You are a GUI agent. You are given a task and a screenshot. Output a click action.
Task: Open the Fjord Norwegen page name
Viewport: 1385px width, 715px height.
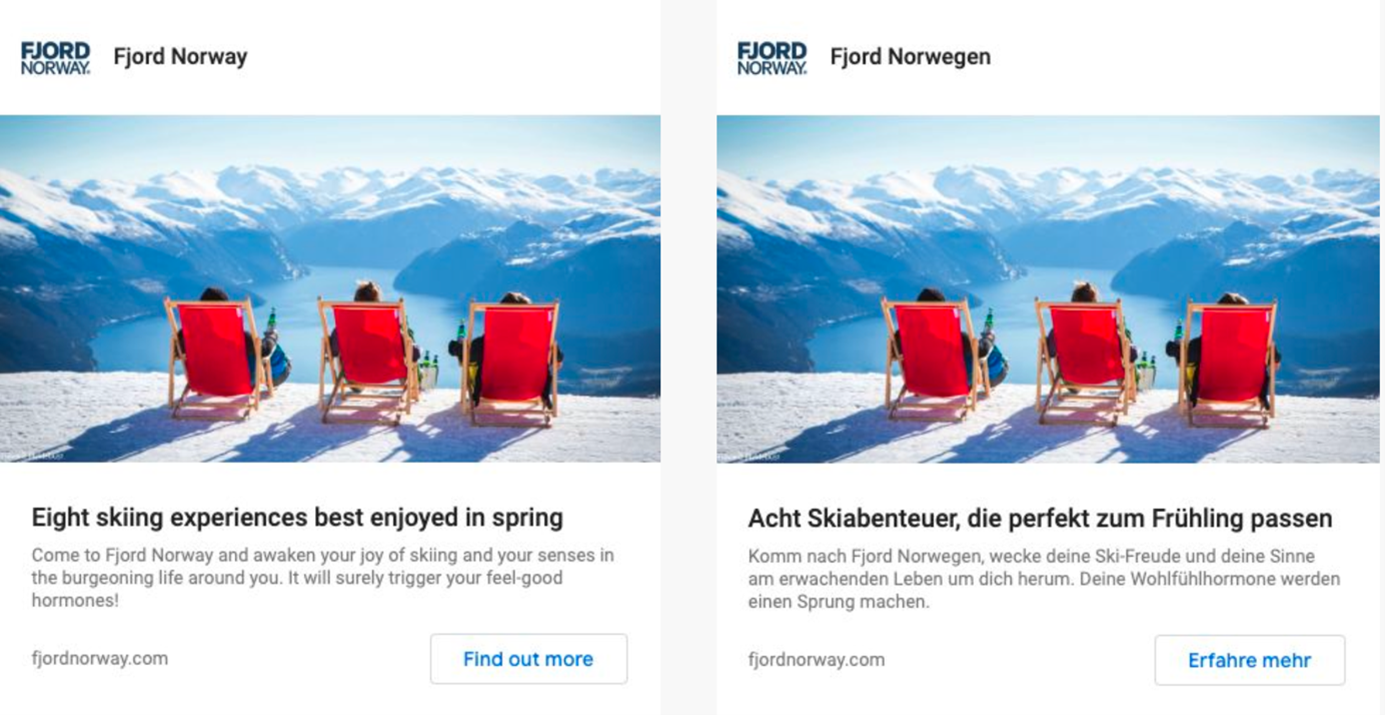910,57
